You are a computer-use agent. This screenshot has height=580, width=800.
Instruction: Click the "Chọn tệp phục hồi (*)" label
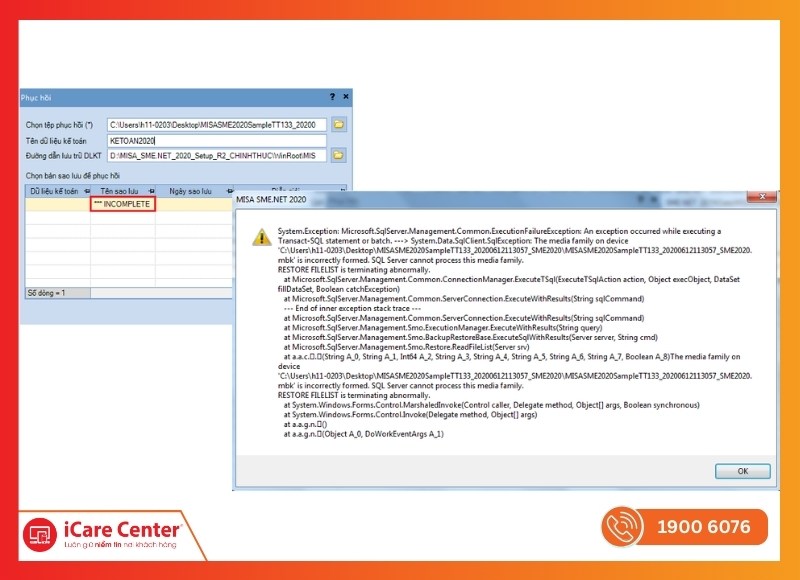[60, 125]
